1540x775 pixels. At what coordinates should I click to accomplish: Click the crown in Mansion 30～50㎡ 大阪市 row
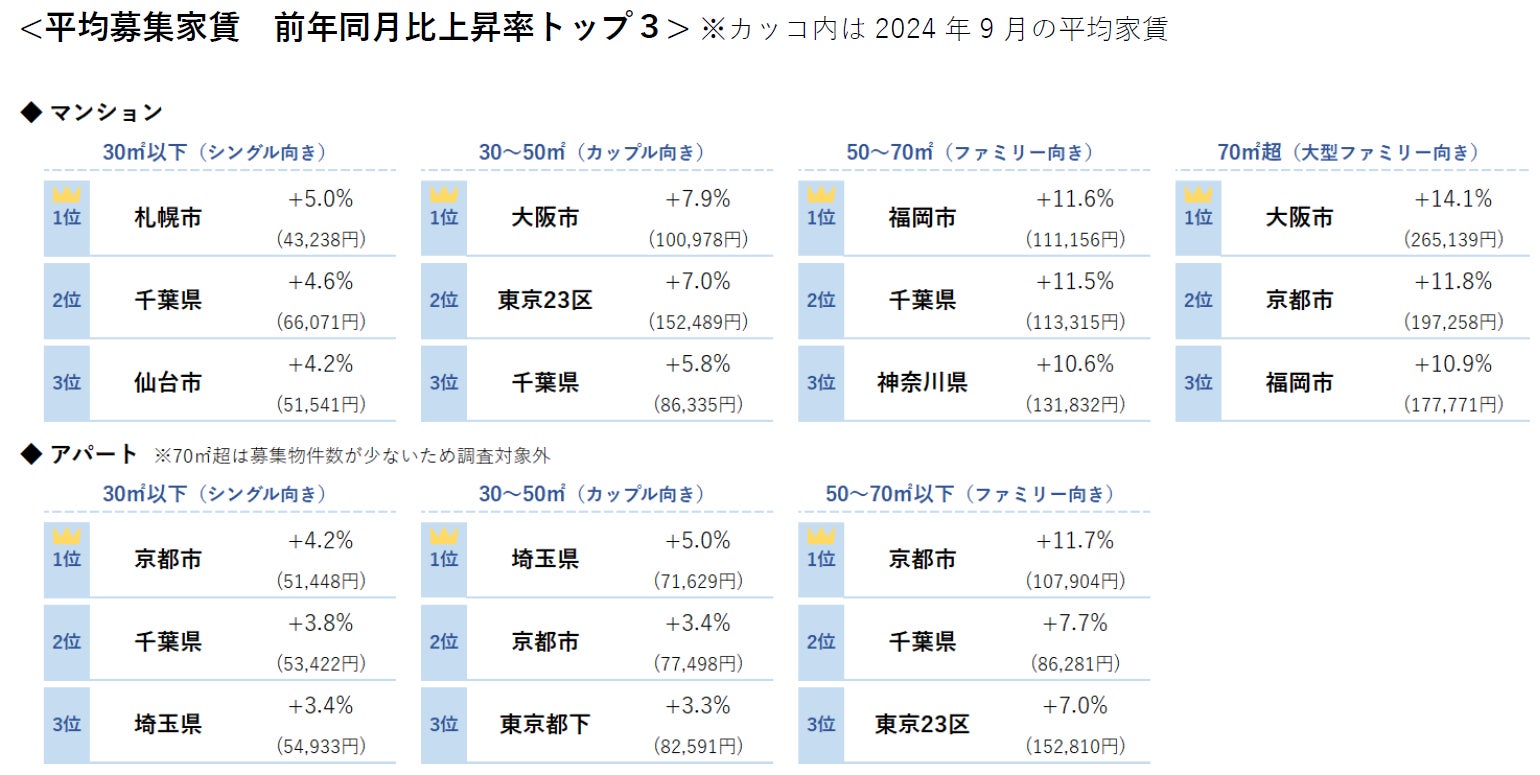click(443, 194)
